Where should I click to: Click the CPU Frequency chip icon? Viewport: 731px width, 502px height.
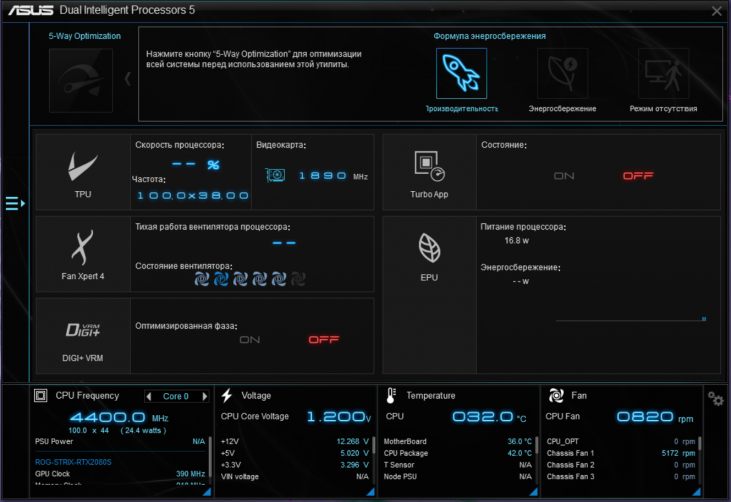tap(41, 396)
